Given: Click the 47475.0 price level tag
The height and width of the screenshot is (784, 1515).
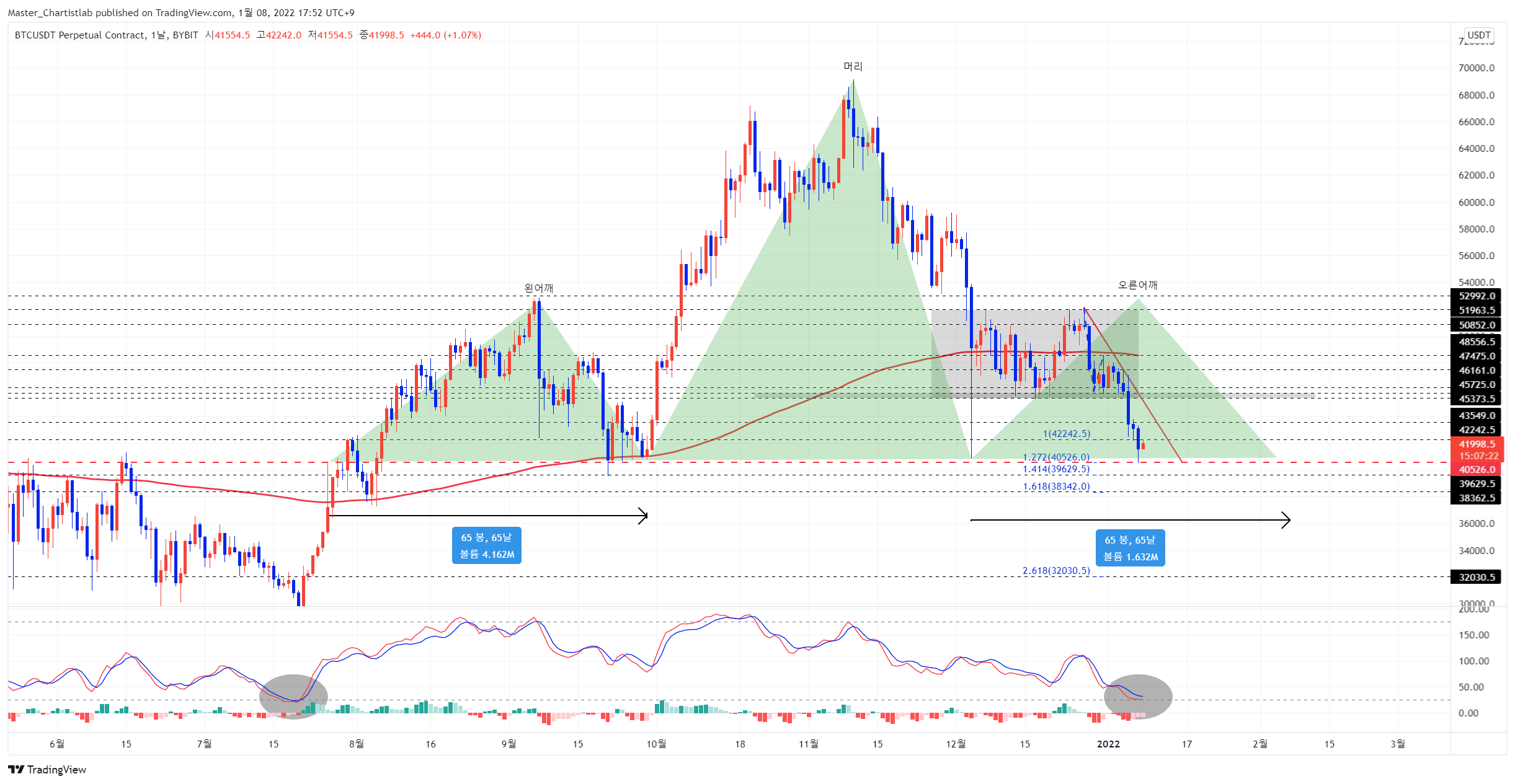Looking at the screenshot, I should click(x=1476, y=356).
